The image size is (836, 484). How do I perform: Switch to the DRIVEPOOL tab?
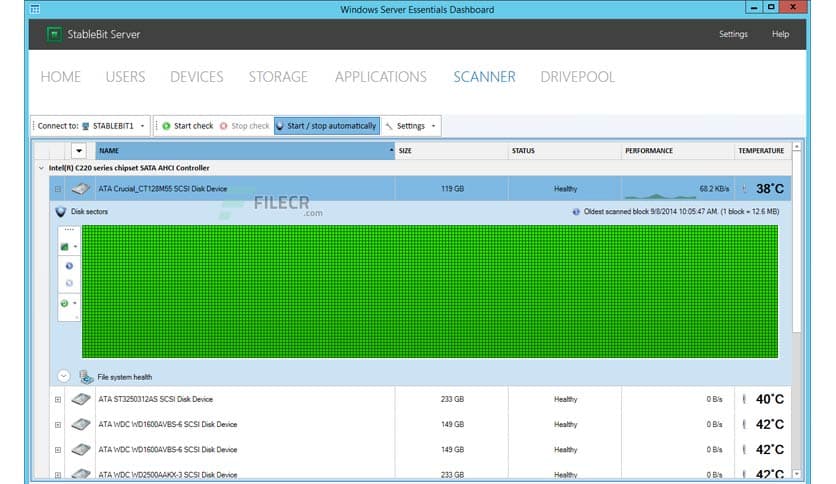point(578,77)
